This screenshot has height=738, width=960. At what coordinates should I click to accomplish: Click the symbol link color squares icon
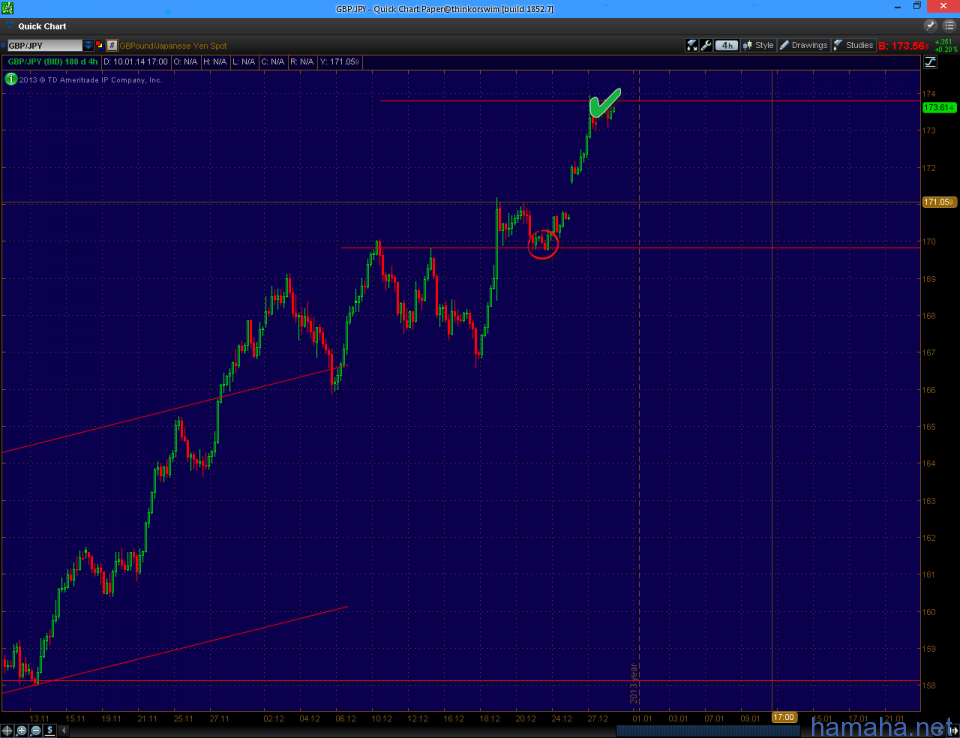pyautogui.click(x=100, y=45)
